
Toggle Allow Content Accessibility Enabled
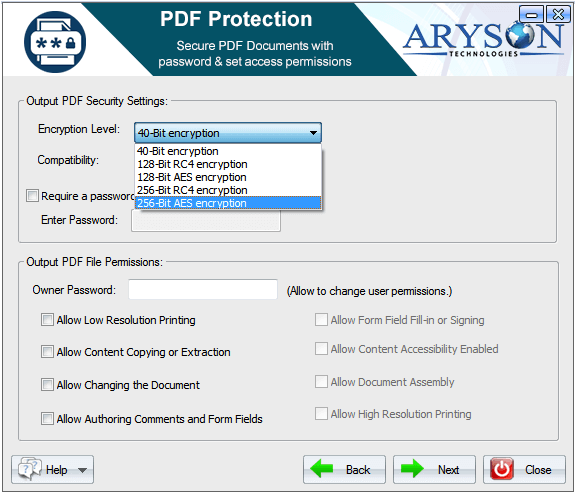(321, 348)
